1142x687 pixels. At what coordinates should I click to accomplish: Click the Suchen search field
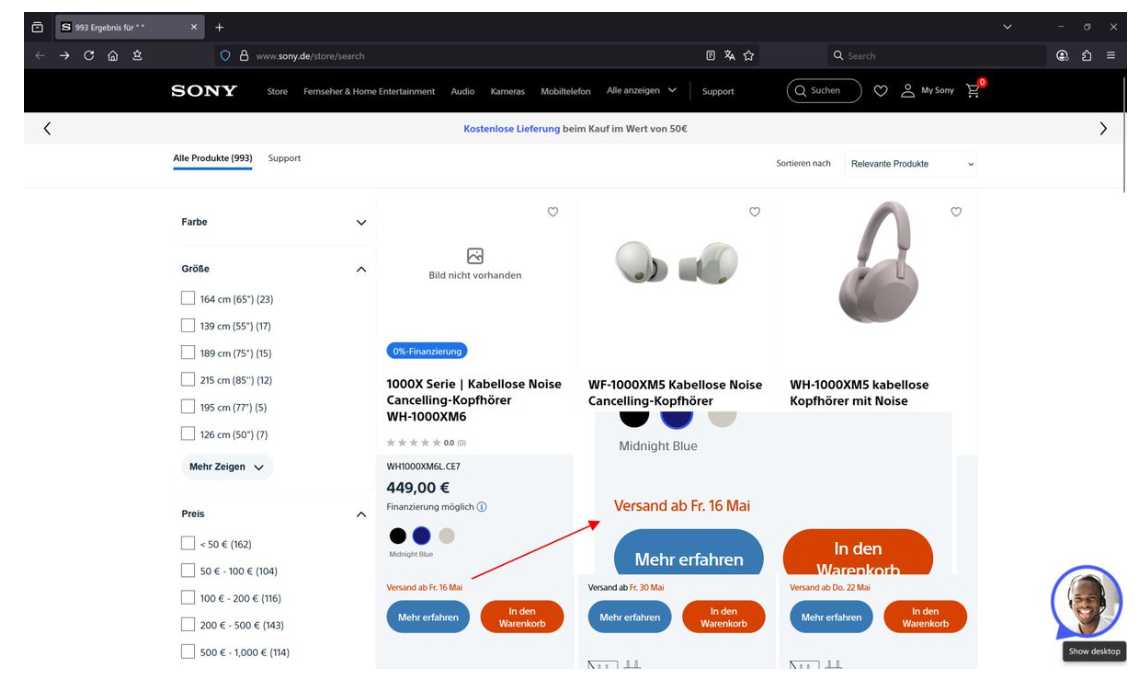[x=824, y=90]
